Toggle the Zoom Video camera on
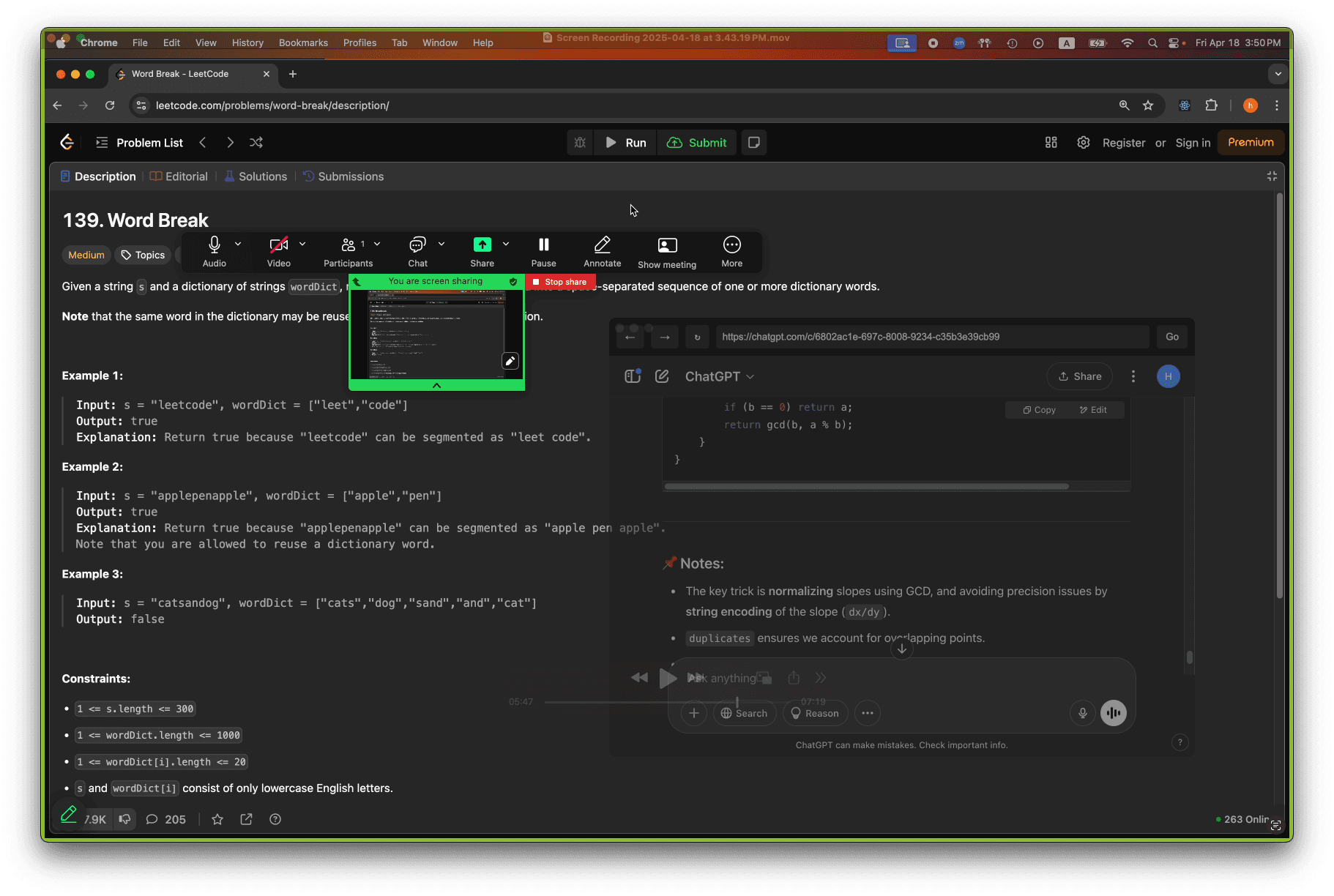Viewport: 1334px width, 896px height. 278,252
